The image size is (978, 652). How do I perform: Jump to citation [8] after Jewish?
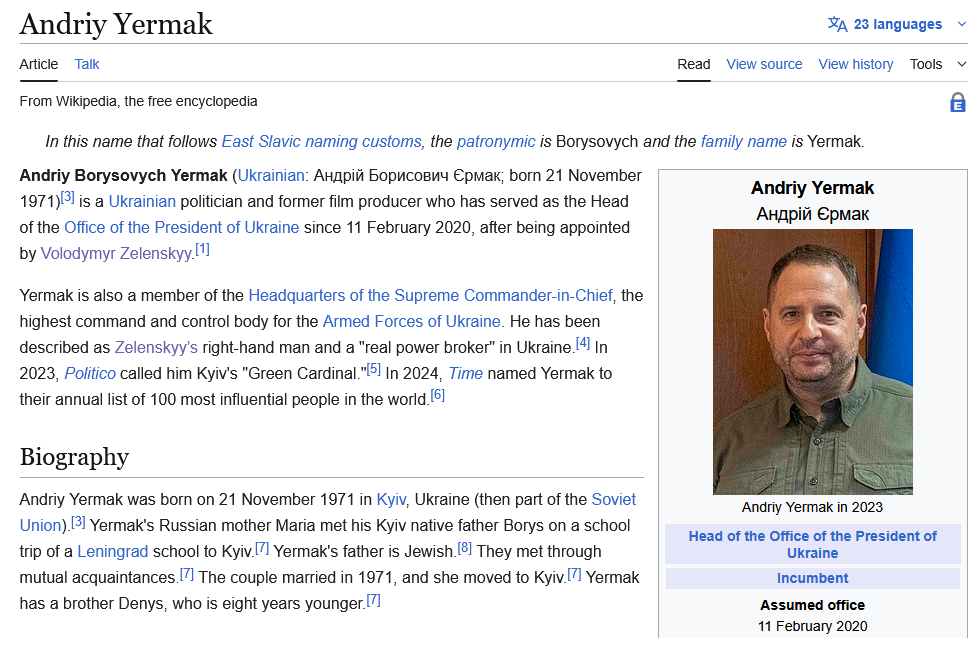(465, 548)
